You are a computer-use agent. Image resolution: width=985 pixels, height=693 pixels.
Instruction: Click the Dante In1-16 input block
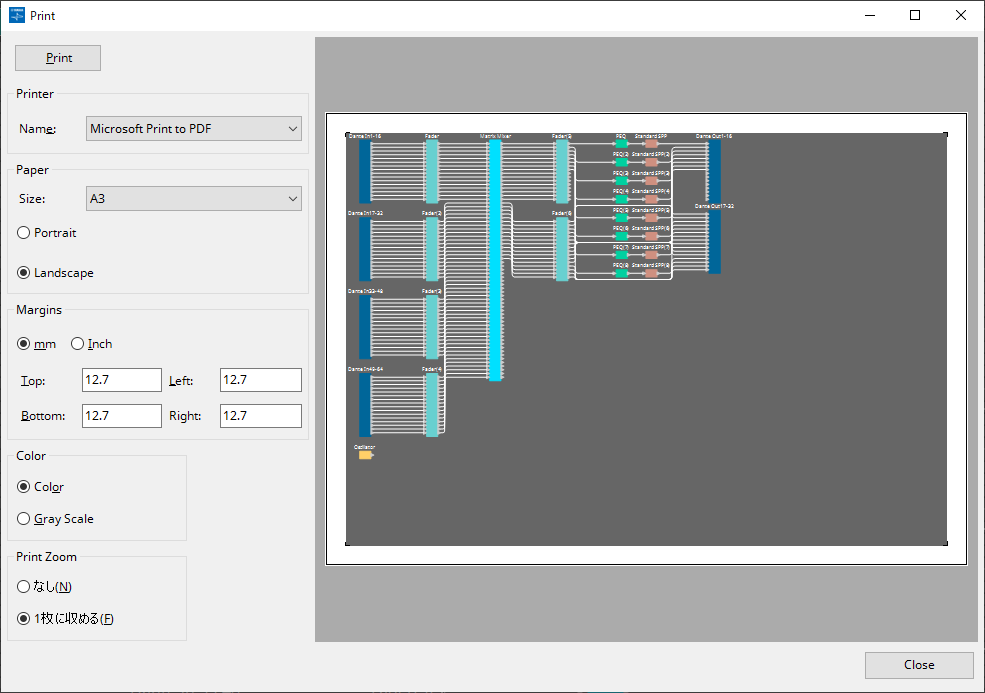(365, 171)
